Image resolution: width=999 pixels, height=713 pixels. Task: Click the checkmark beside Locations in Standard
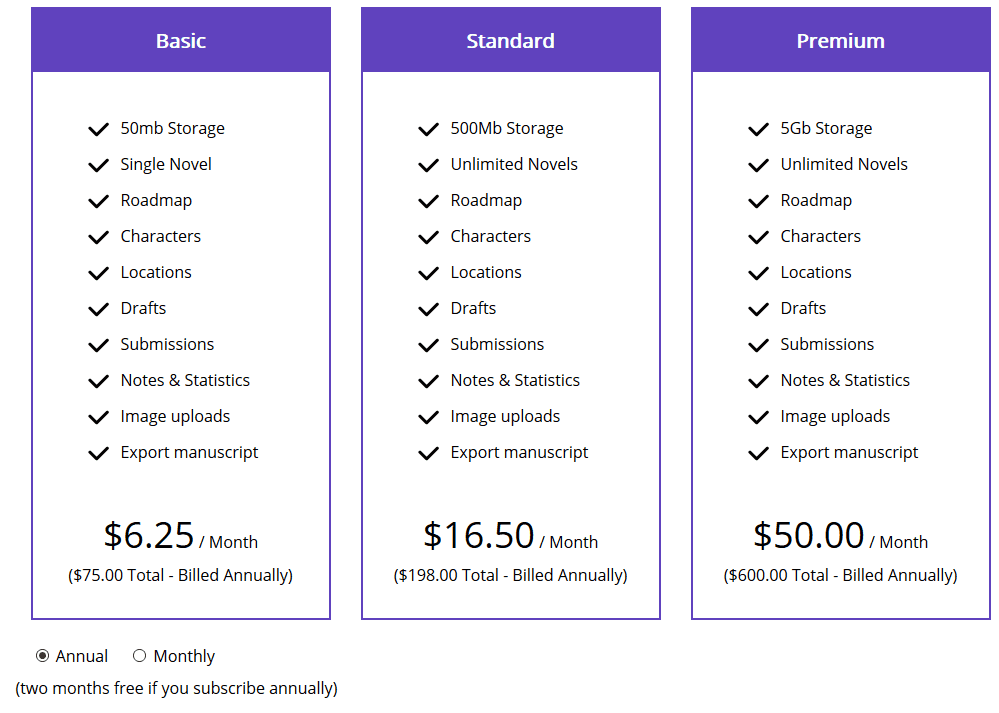click(428, 272)
